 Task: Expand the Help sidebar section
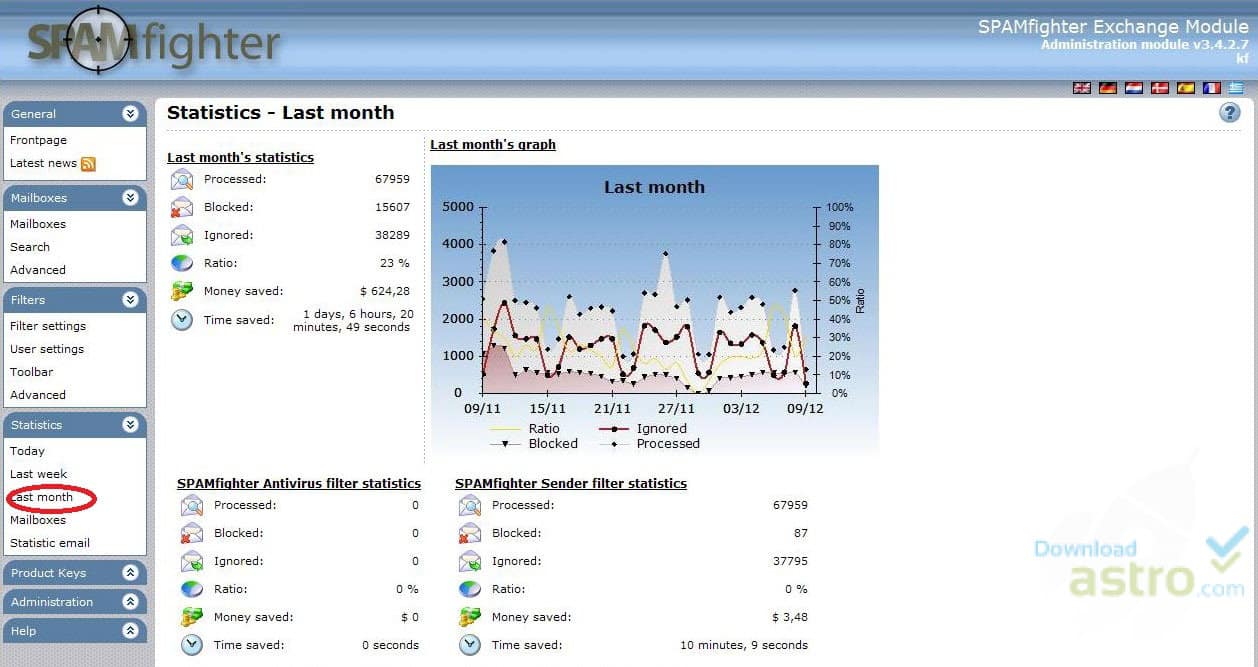pos(130,631)
